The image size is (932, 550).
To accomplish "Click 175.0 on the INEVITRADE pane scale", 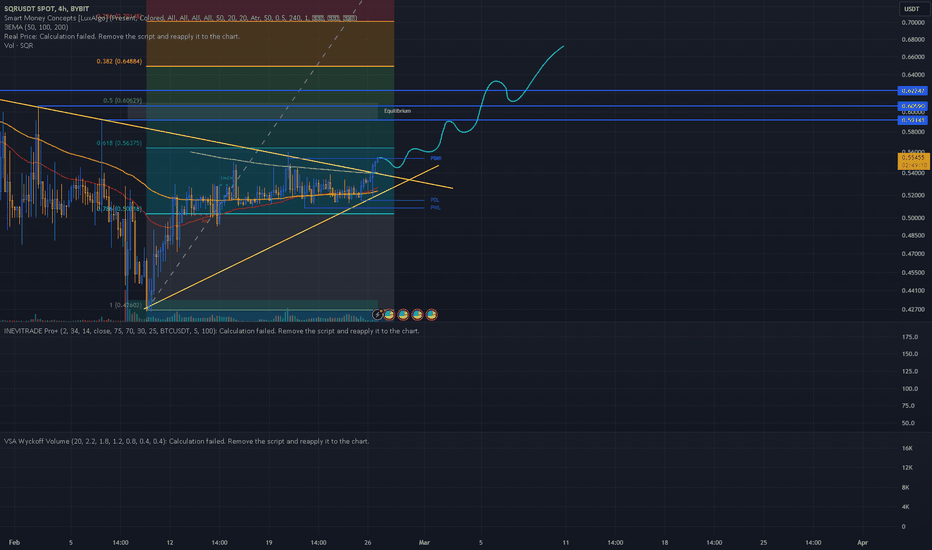I will (x=909, y=337).
